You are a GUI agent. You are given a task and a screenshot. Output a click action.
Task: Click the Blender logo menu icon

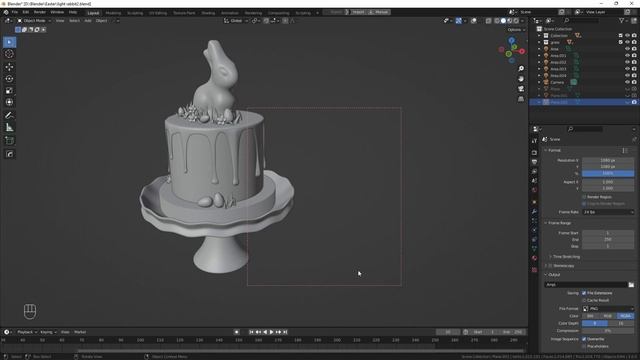[x=6, y=12]
